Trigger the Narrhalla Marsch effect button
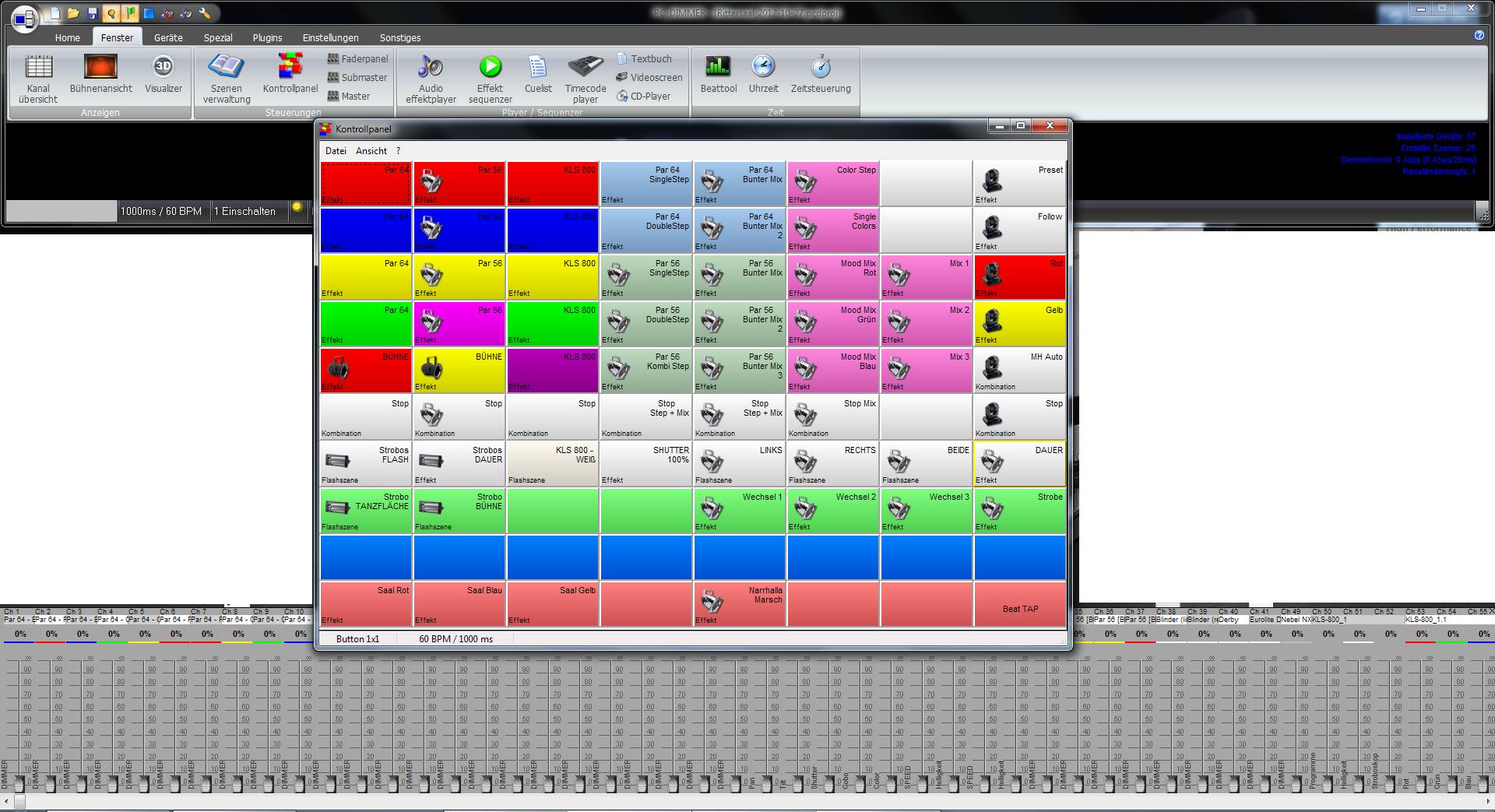The height and width of the screenshot is (812, 1495). (739, 603)
